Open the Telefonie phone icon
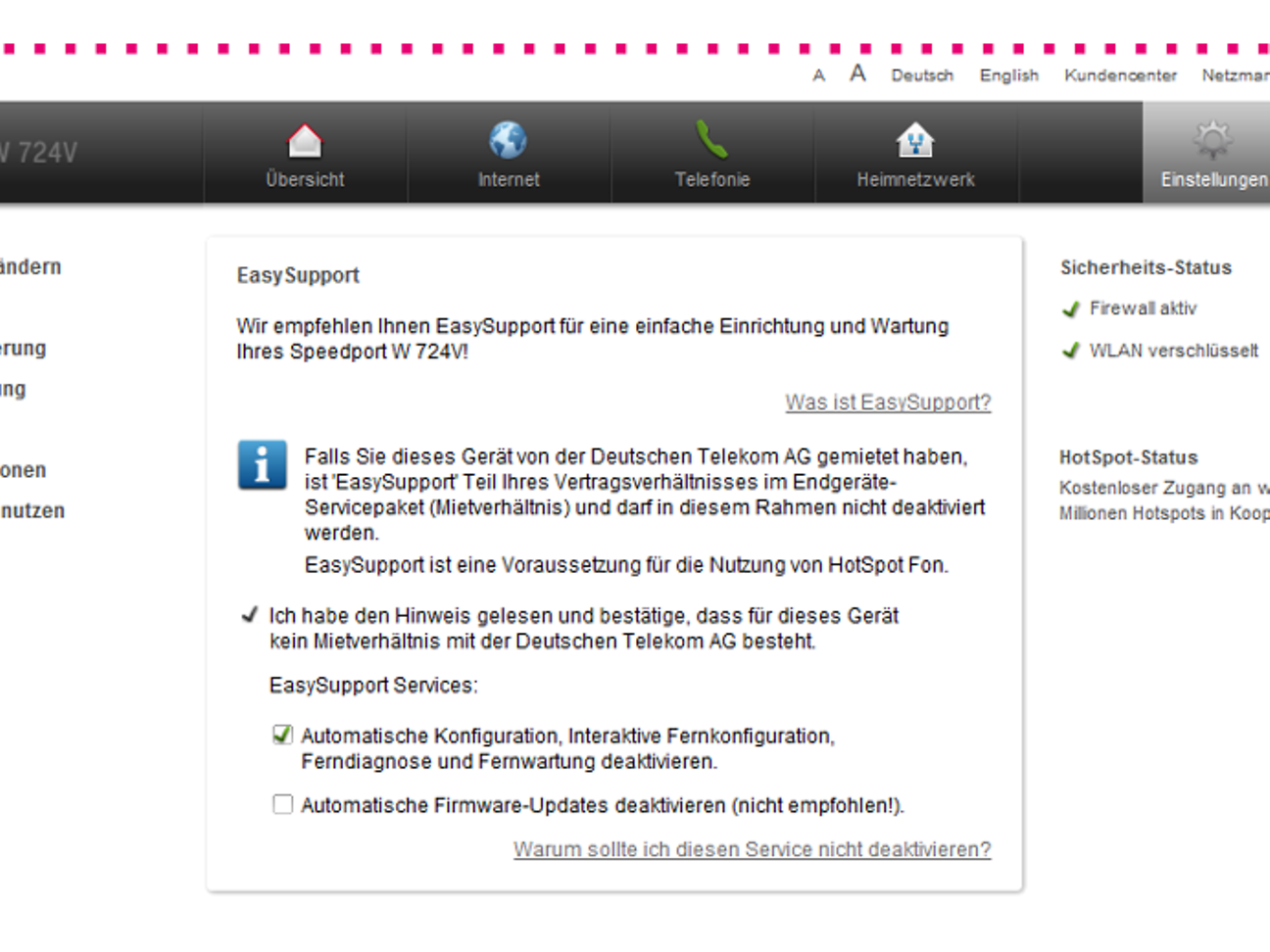The width and height of the screenshot is (1270, 952). pos(711,140)
